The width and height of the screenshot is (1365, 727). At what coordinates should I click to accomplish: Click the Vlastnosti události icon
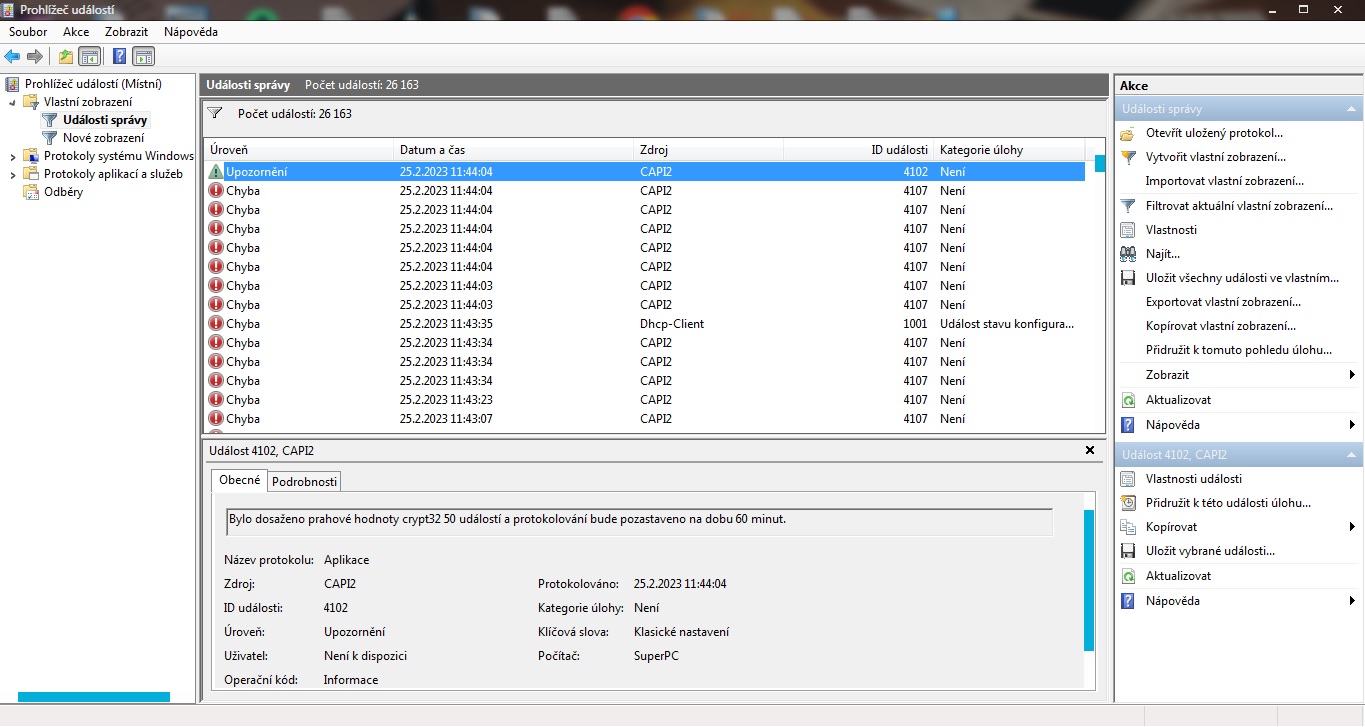pyautogui.click(x=1128, y=479)
